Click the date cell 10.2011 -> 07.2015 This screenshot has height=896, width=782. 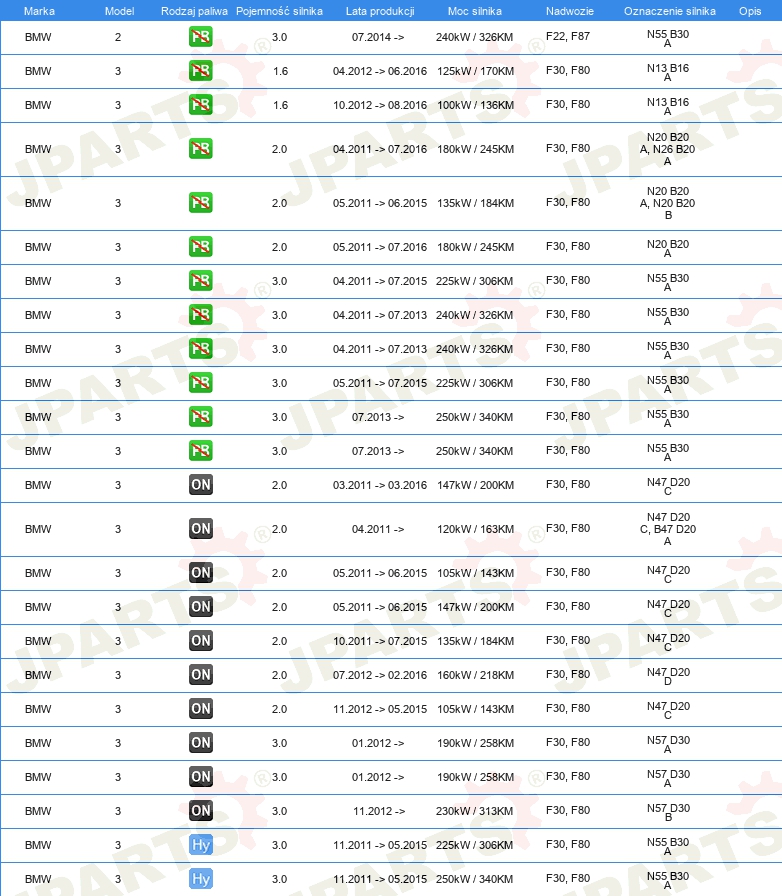380,641
